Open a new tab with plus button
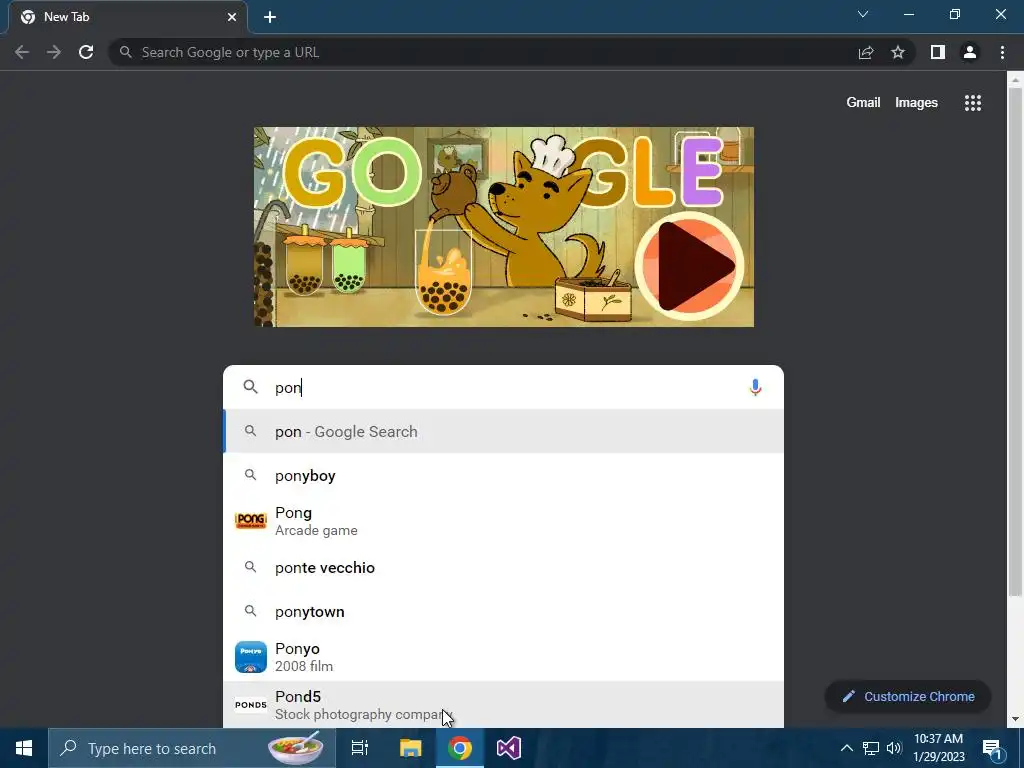The width and height of the screenshot is (1024, 768). tap(270, 17)
